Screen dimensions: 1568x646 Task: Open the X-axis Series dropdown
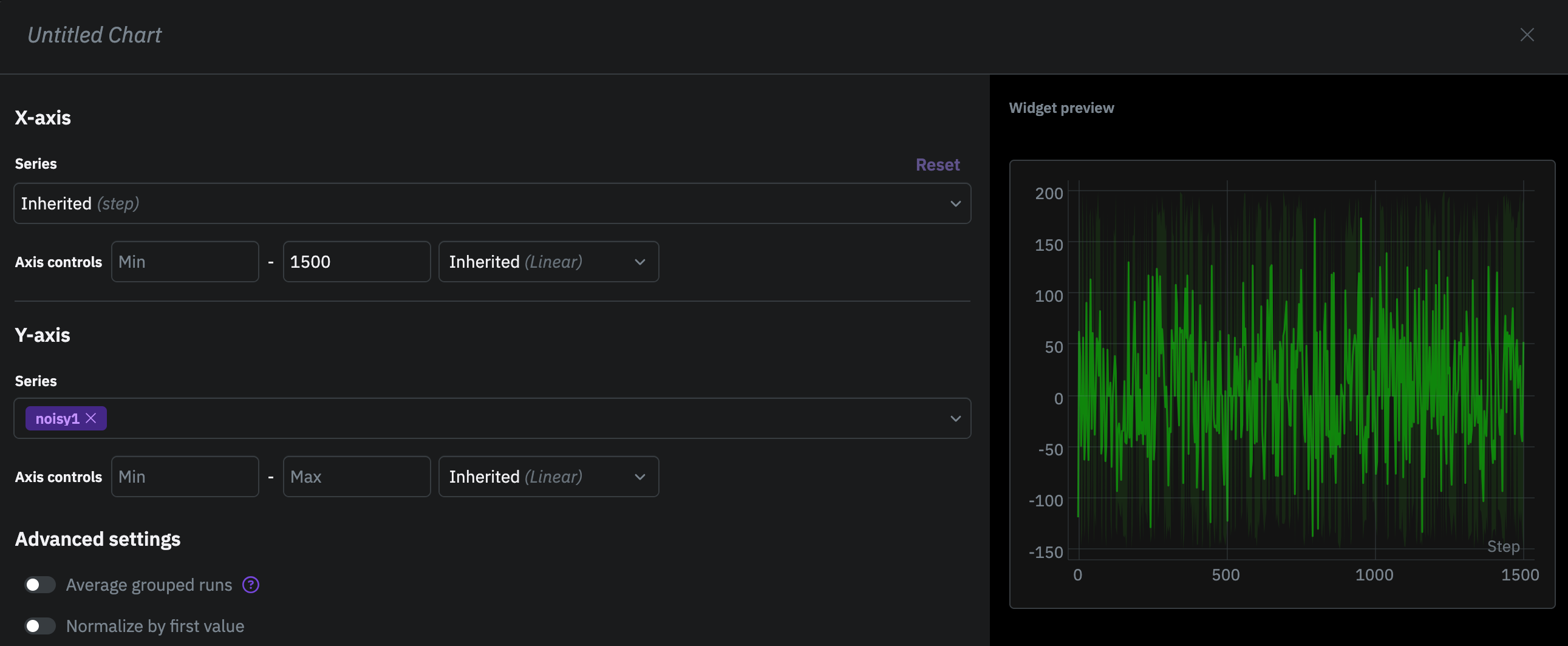pyautogui.click(x=492, y=203)
